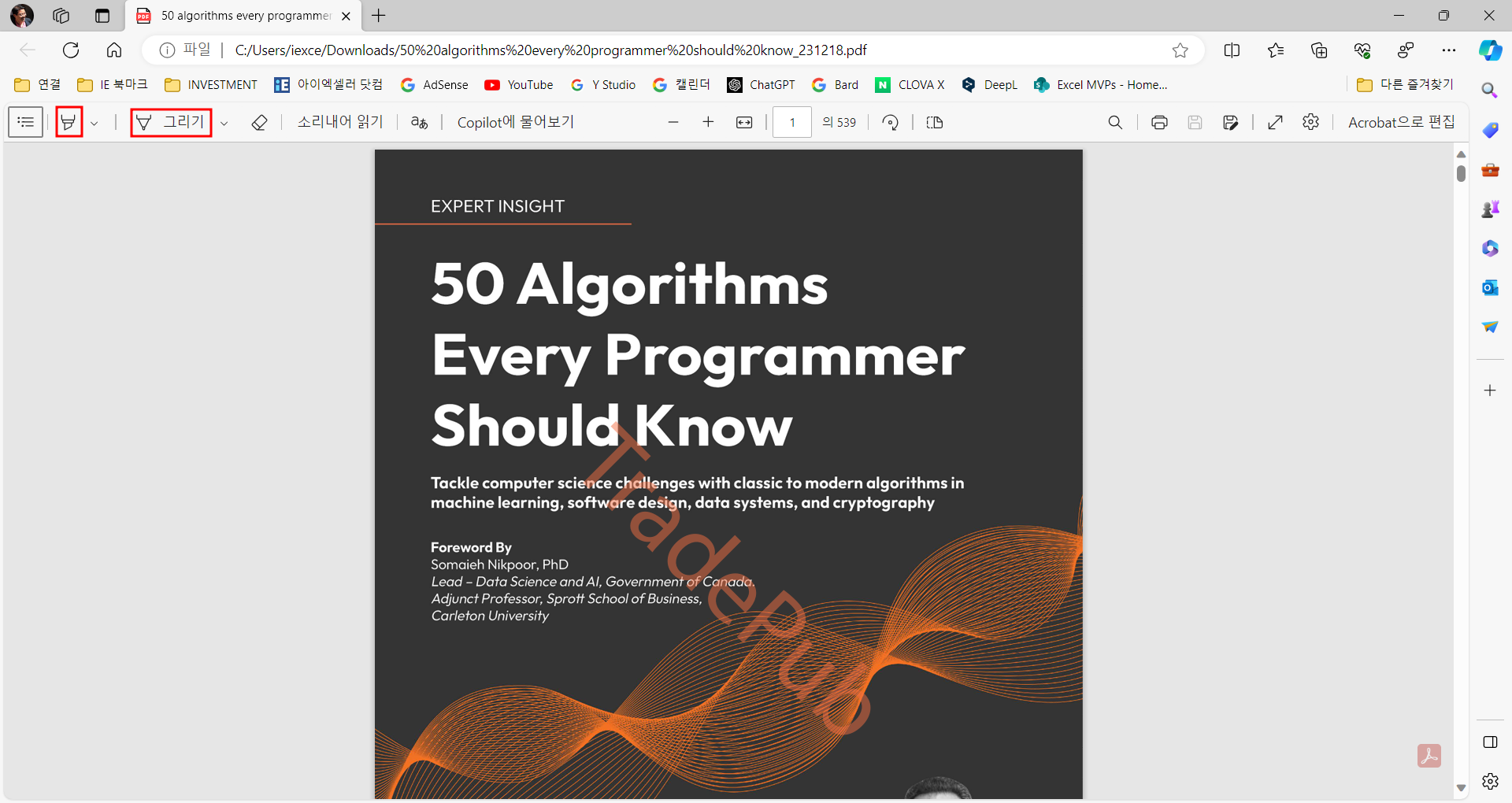This screenshot has height=803, width=1512.
Task: Open the favorites list icon
Action: tap(1276, 50)
